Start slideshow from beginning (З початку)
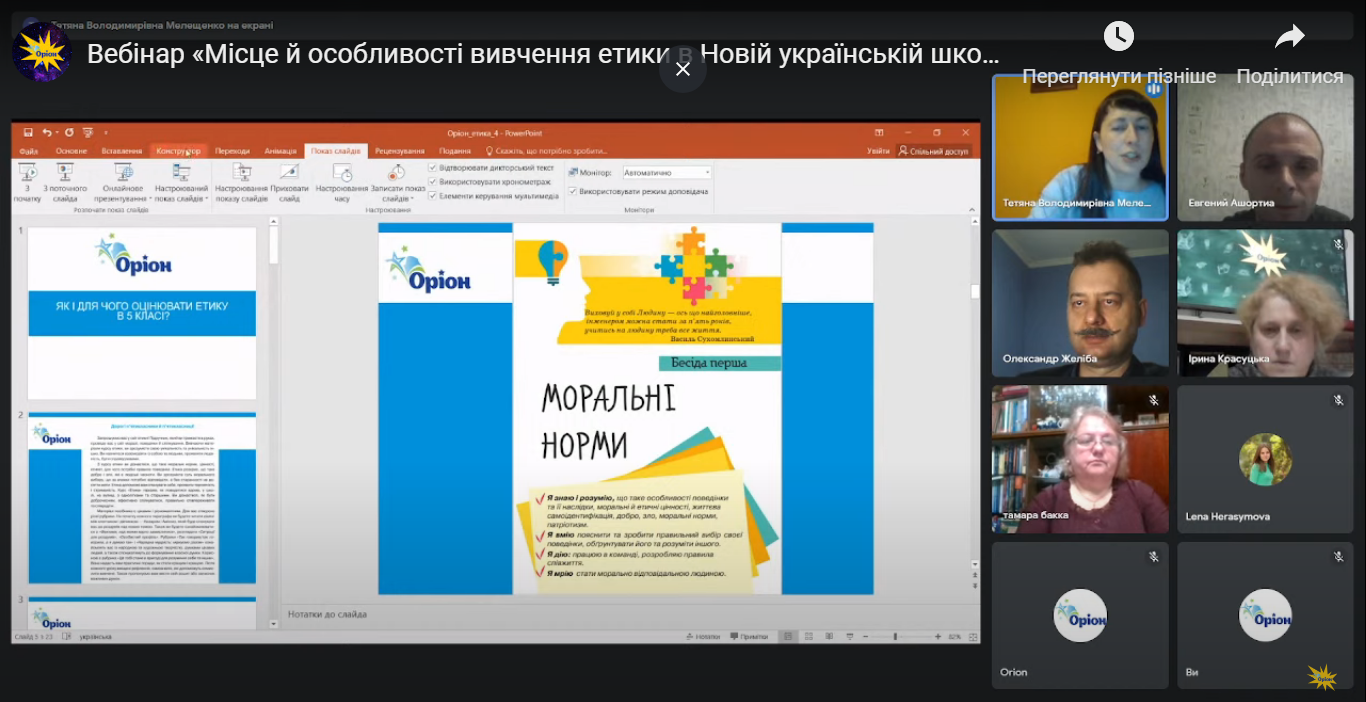The height and width of the screenshot is (702, 1366). pyautogui.click(x=27, y=173)
